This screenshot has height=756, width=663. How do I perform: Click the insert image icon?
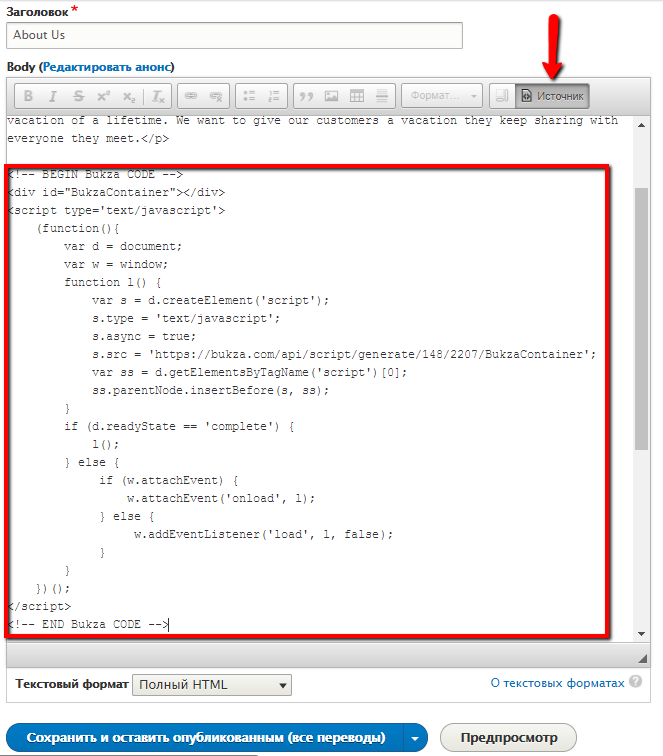(x=331, y=96)
